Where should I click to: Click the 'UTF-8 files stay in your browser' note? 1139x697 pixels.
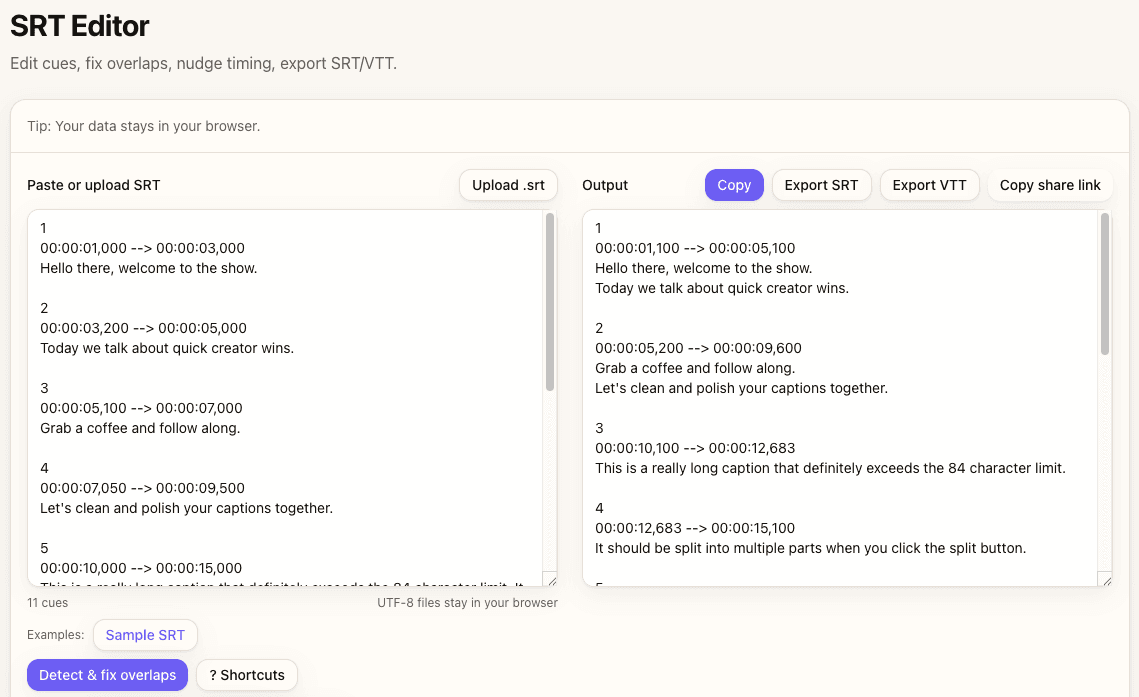pyautogui.click(x=467, y=602)
